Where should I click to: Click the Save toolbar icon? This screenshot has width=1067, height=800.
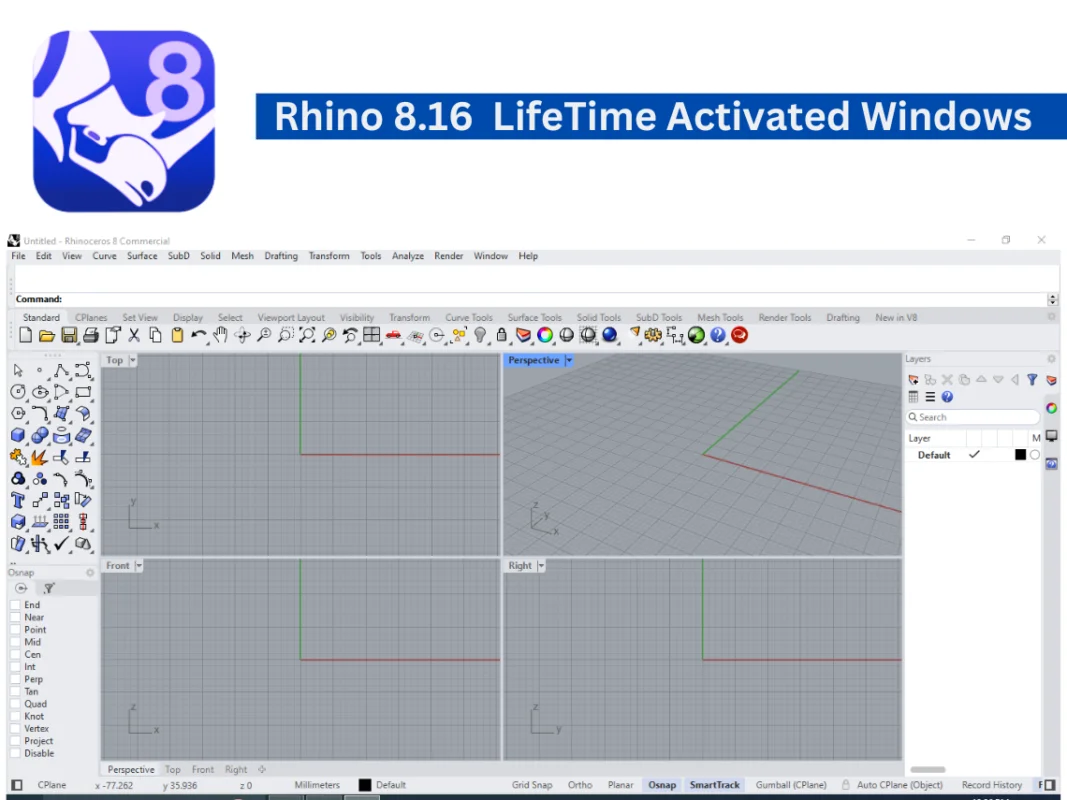coord(68,335)
